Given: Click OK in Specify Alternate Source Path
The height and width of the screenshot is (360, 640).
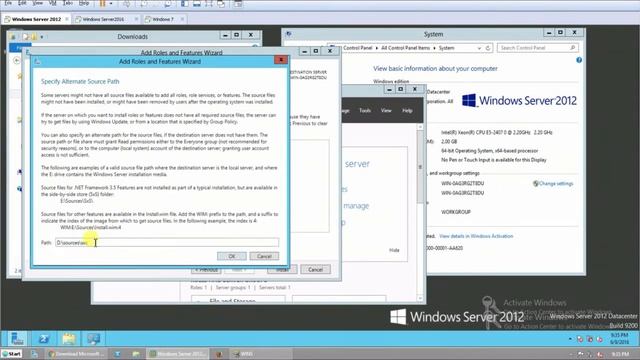Looking at the screenshot, I should [x=231, y=256].
